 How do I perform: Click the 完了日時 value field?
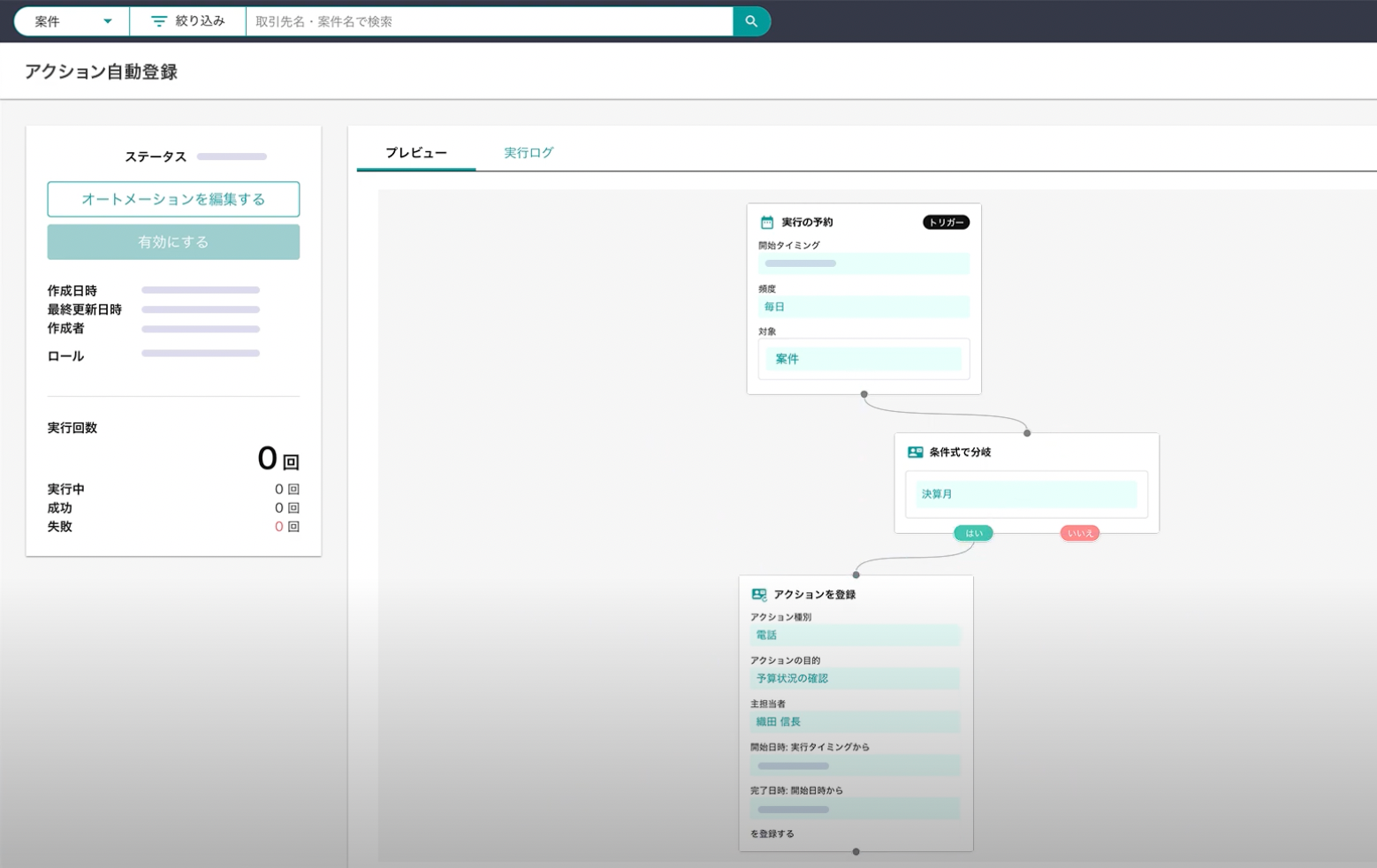[855, 809]
